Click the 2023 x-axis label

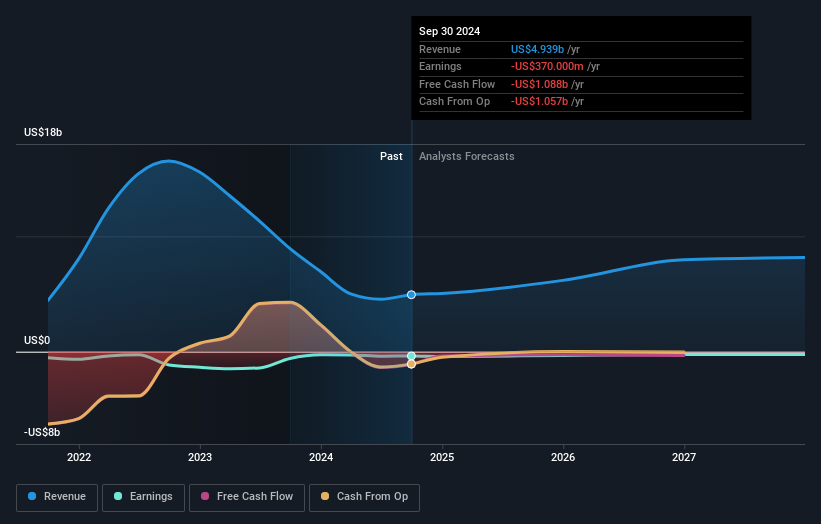tap(200, 458)
